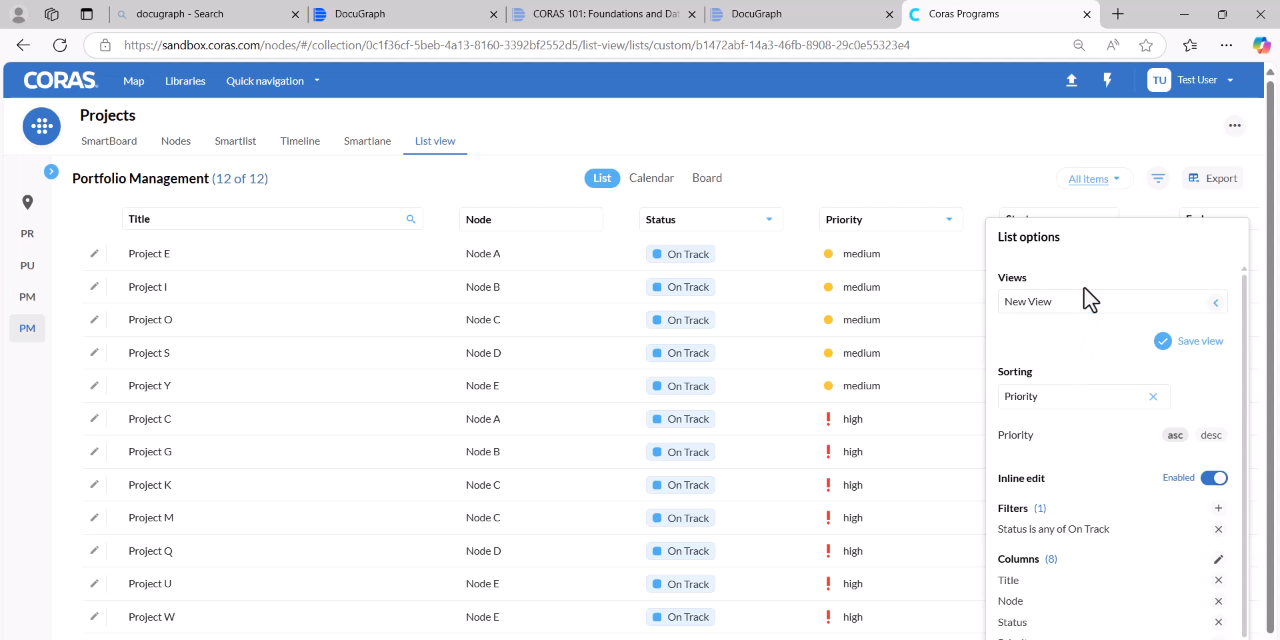Edit columns with pencil icon

click(x=1218, y=559)
